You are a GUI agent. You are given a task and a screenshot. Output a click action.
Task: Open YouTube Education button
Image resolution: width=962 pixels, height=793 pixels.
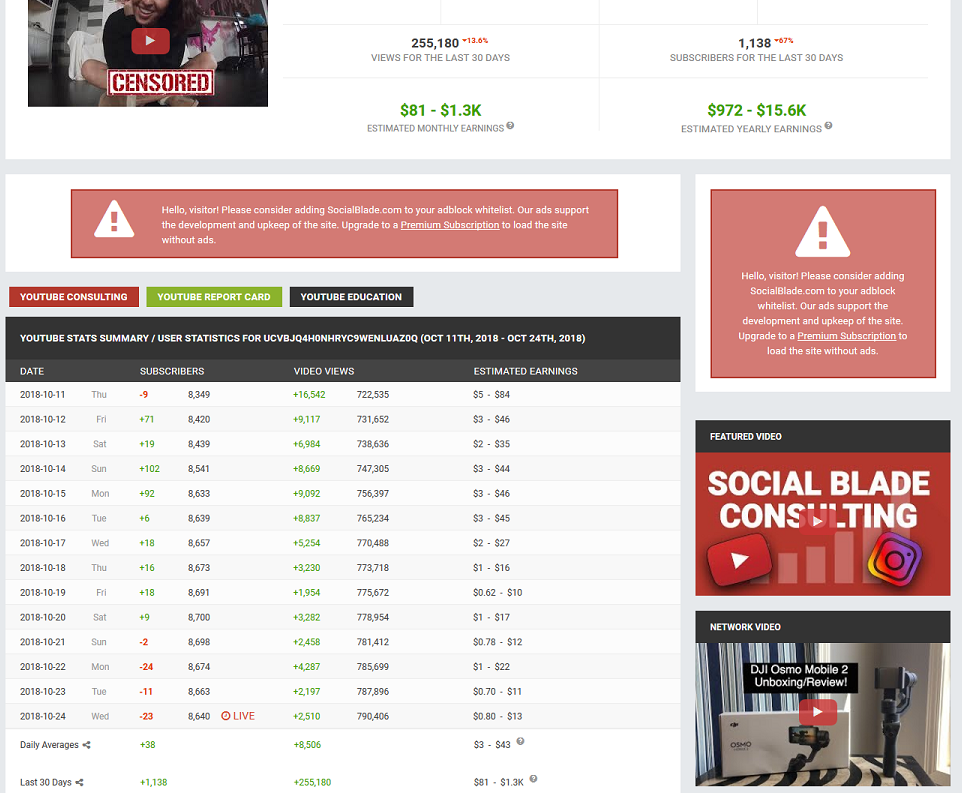(x=352, y=297)
